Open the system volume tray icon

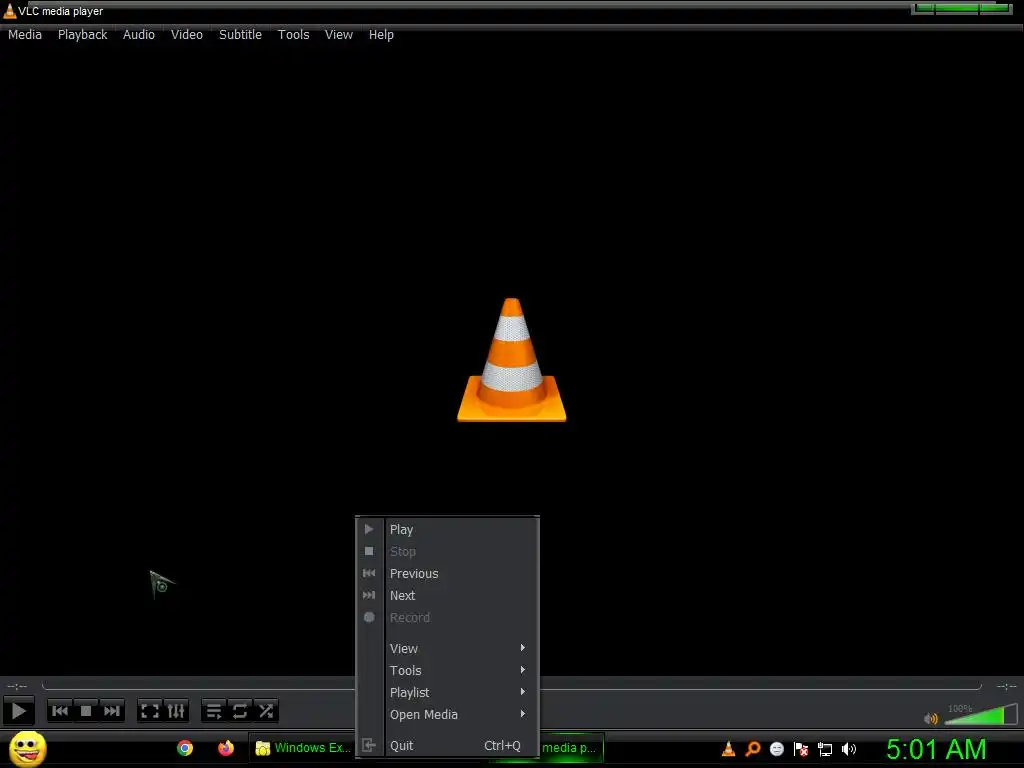(849, 749)
